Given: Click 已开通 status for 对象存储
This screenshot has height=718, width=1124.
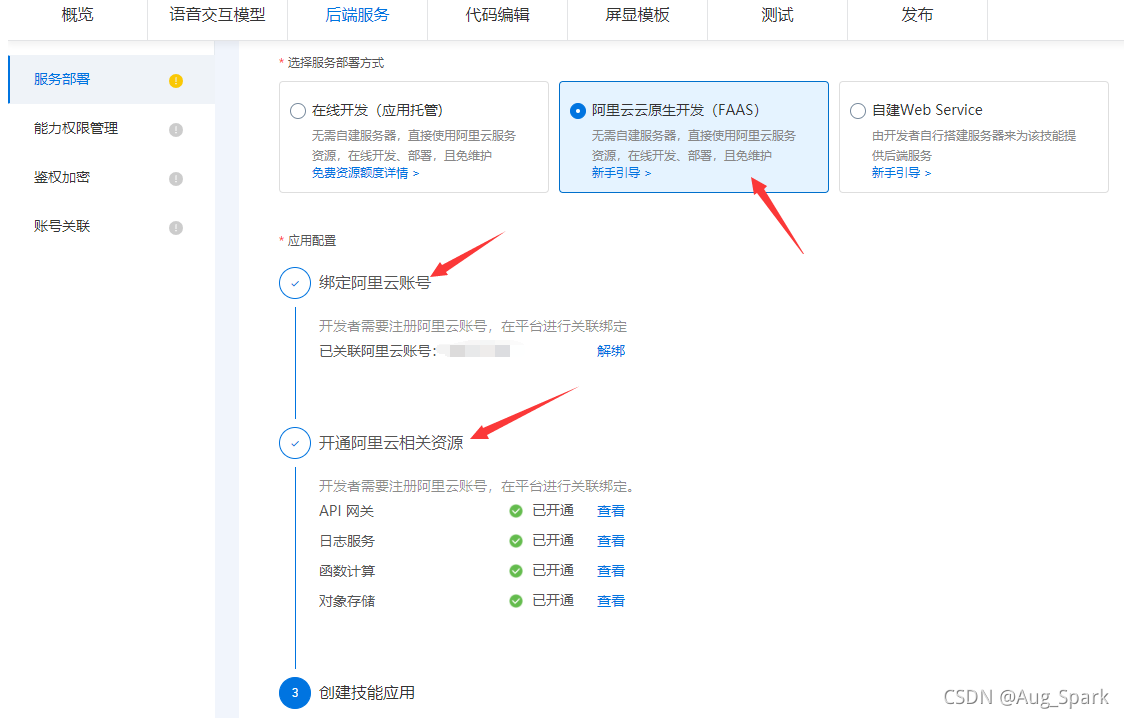Looking at the screenshot, I should (x=553, y=600).
